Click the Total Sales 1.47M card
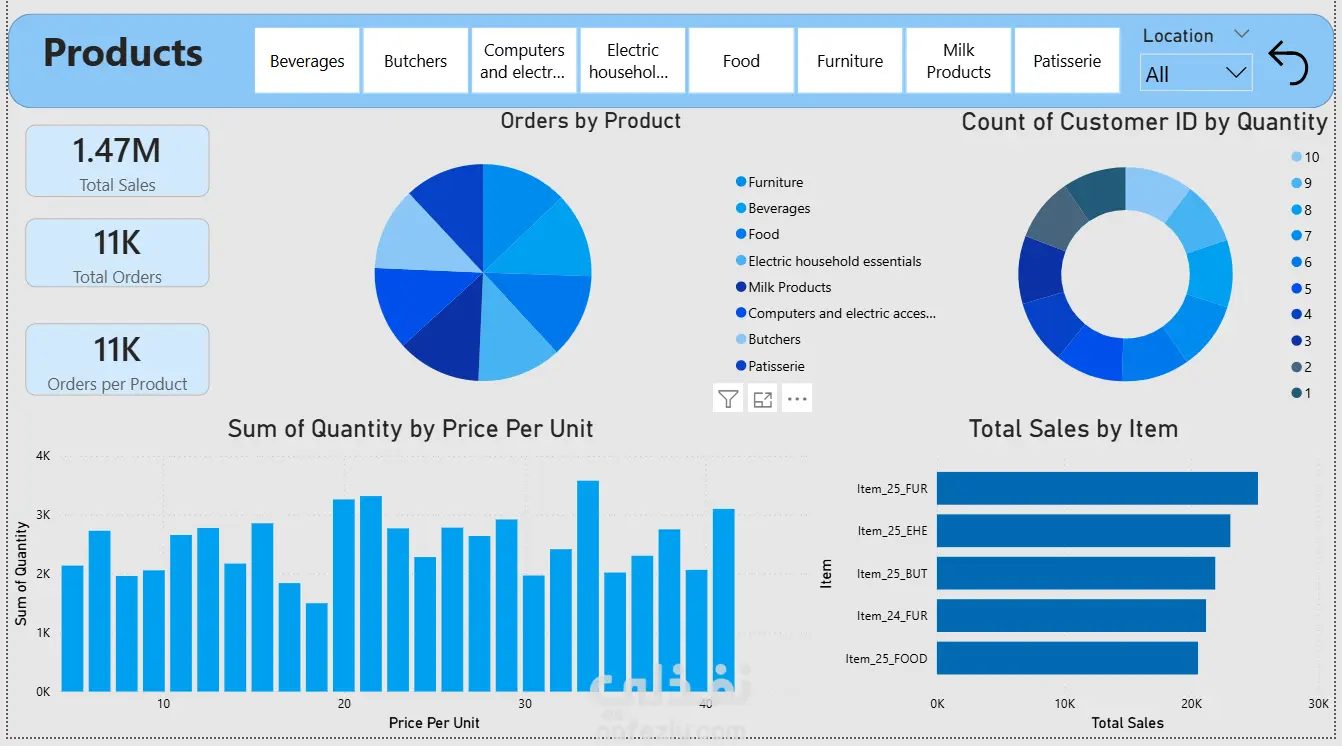Viewport: 1342px width, 746px height. point(117,161)
